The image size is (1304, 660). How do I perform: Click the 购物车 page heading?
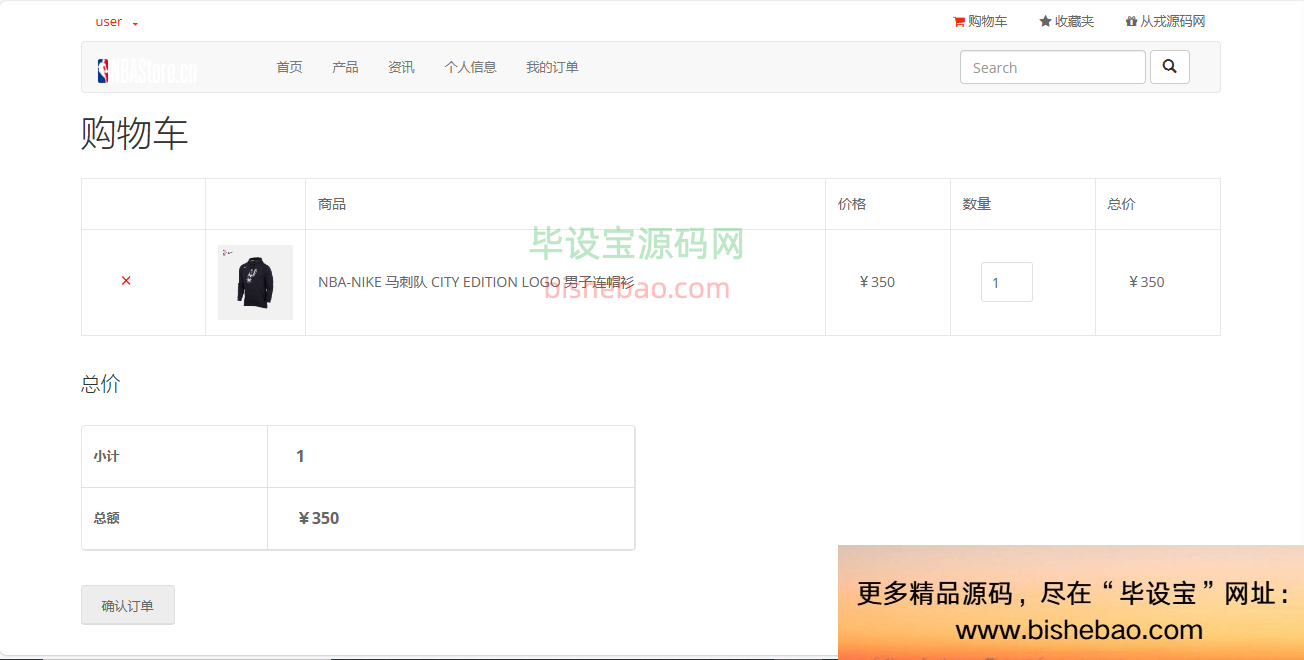pos(135,133)
